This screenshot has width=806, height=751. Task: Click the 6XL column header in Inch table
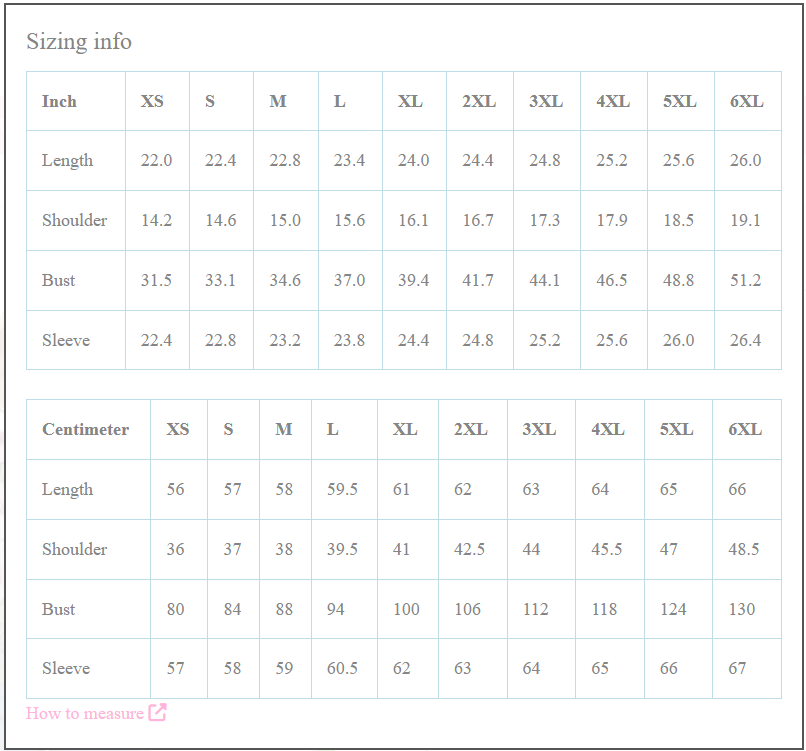[746, 101]
